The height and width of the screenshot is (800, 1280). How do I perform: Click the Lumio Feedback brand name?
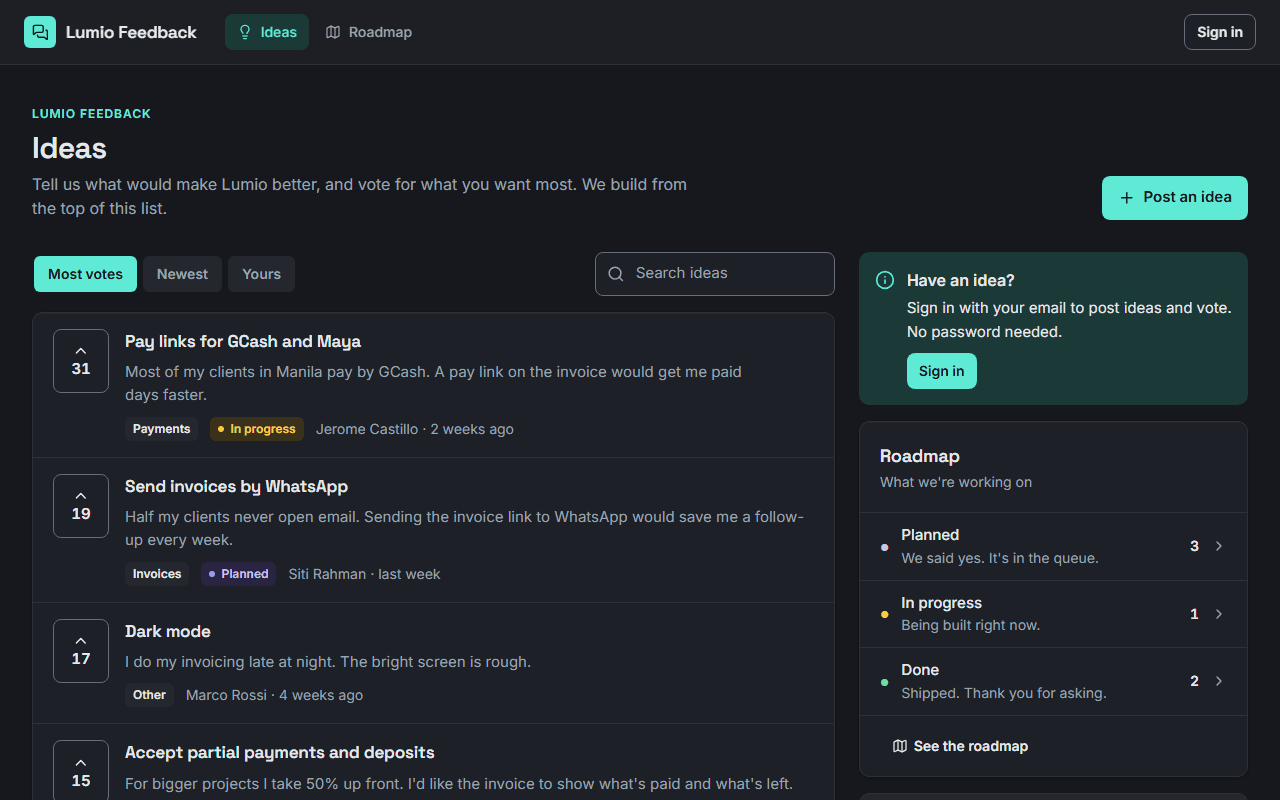click(x=131, y=32)
